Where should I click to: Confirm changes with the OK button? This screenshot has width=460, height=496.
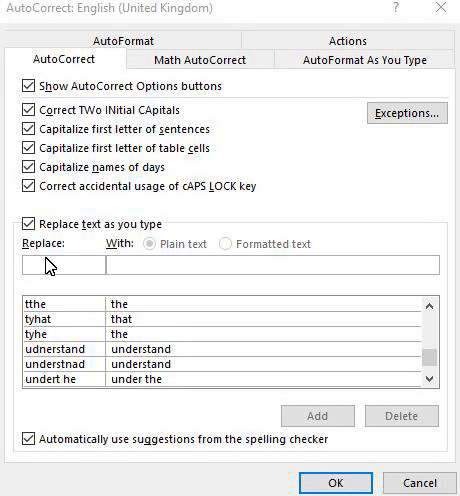(x=336, y=483)
